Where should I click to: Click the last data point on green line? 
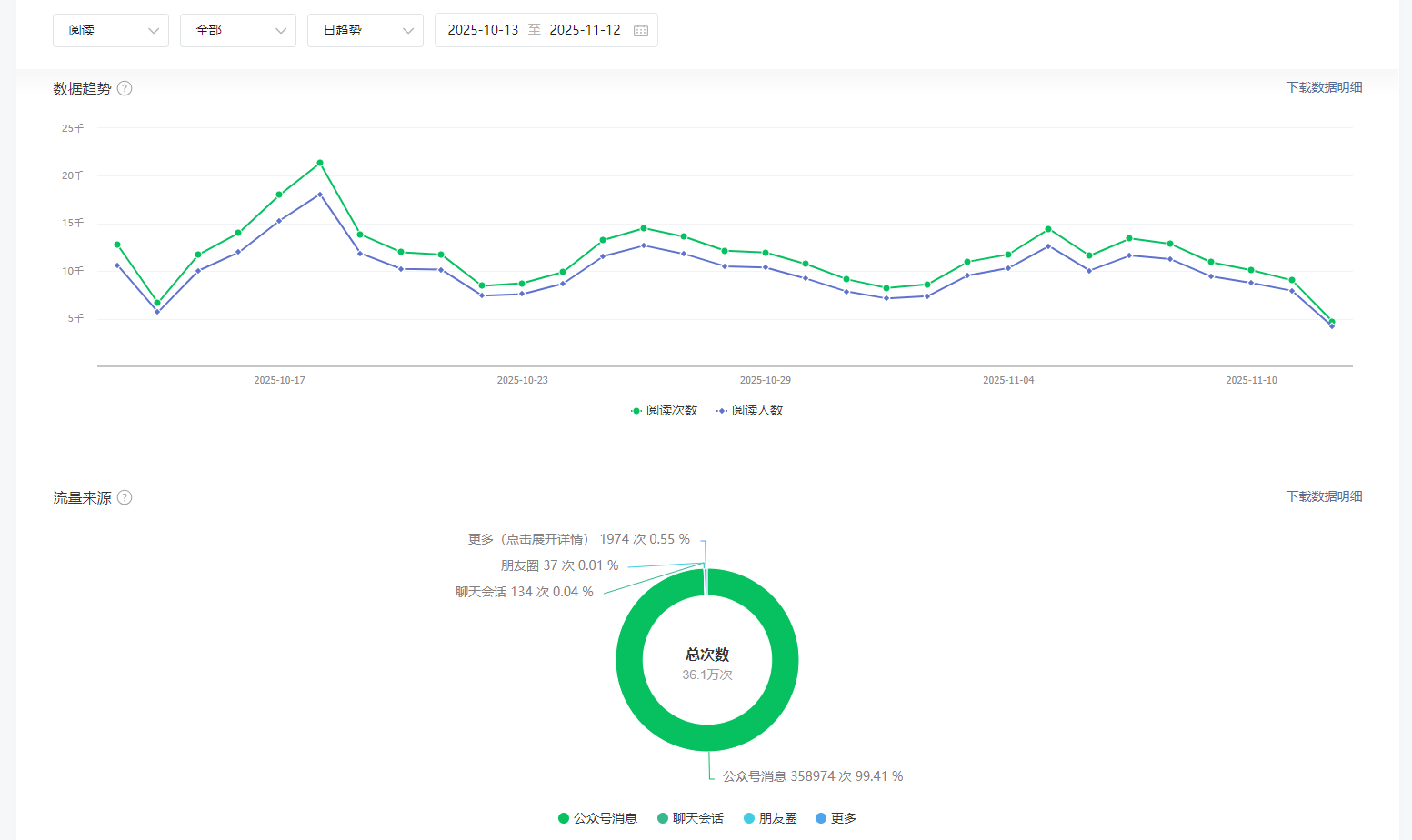coord(1332,322)
